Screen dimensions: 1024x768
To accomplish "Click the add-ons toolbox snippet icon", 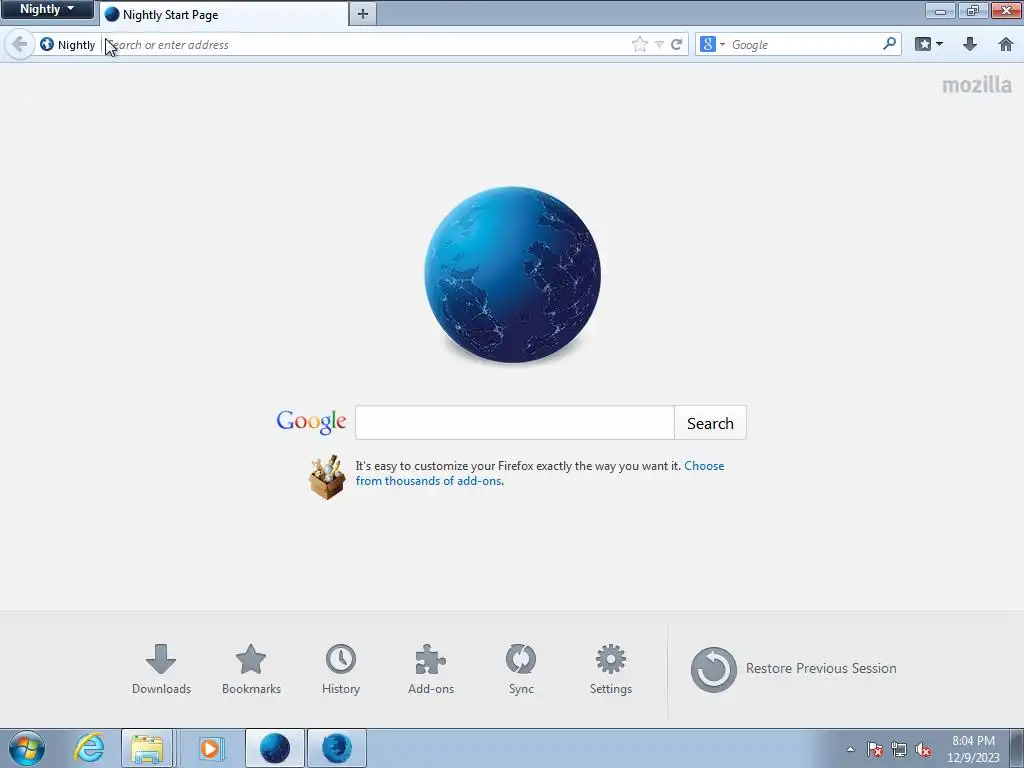I will pyautogui.click(x=327, y=477).
